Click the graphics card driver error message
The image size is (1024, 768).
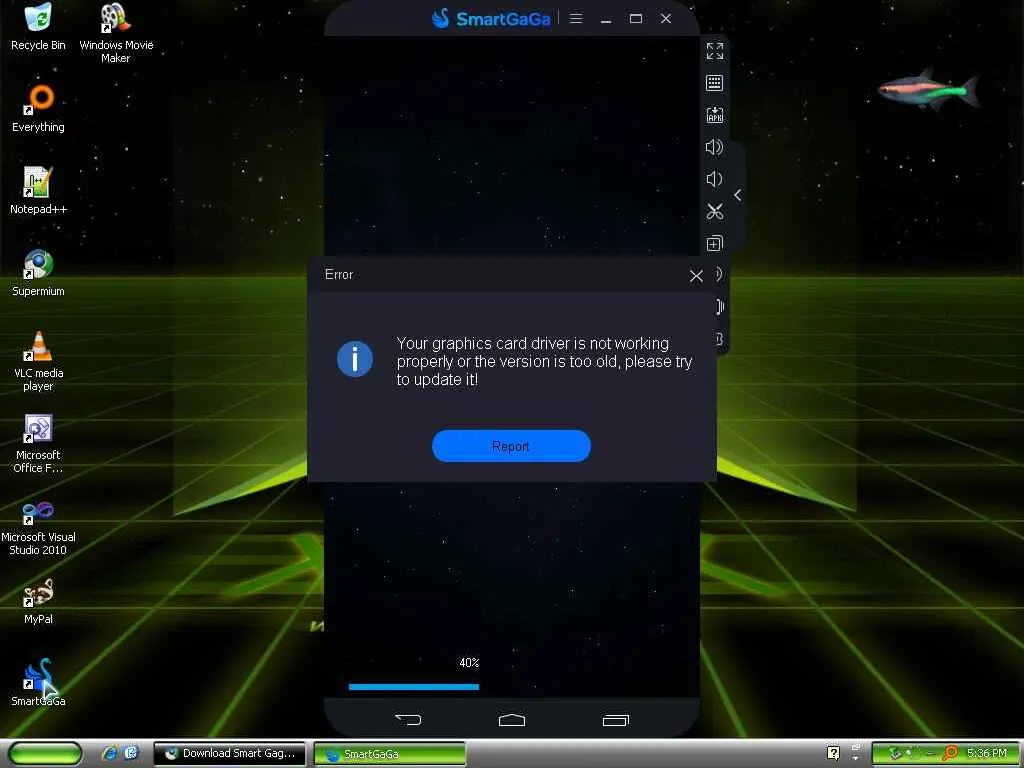click(x=544, y=361)
